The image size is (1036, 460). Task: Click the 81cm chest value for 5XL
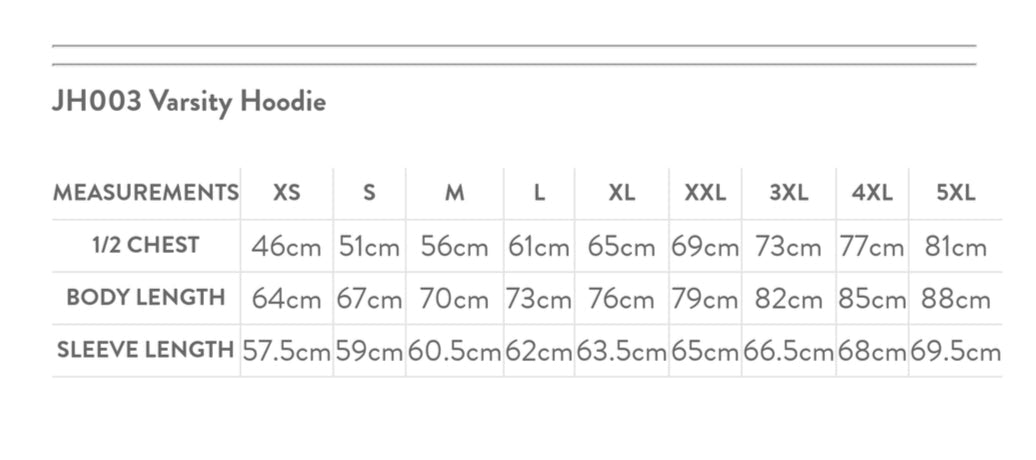(x=956, y=246)
